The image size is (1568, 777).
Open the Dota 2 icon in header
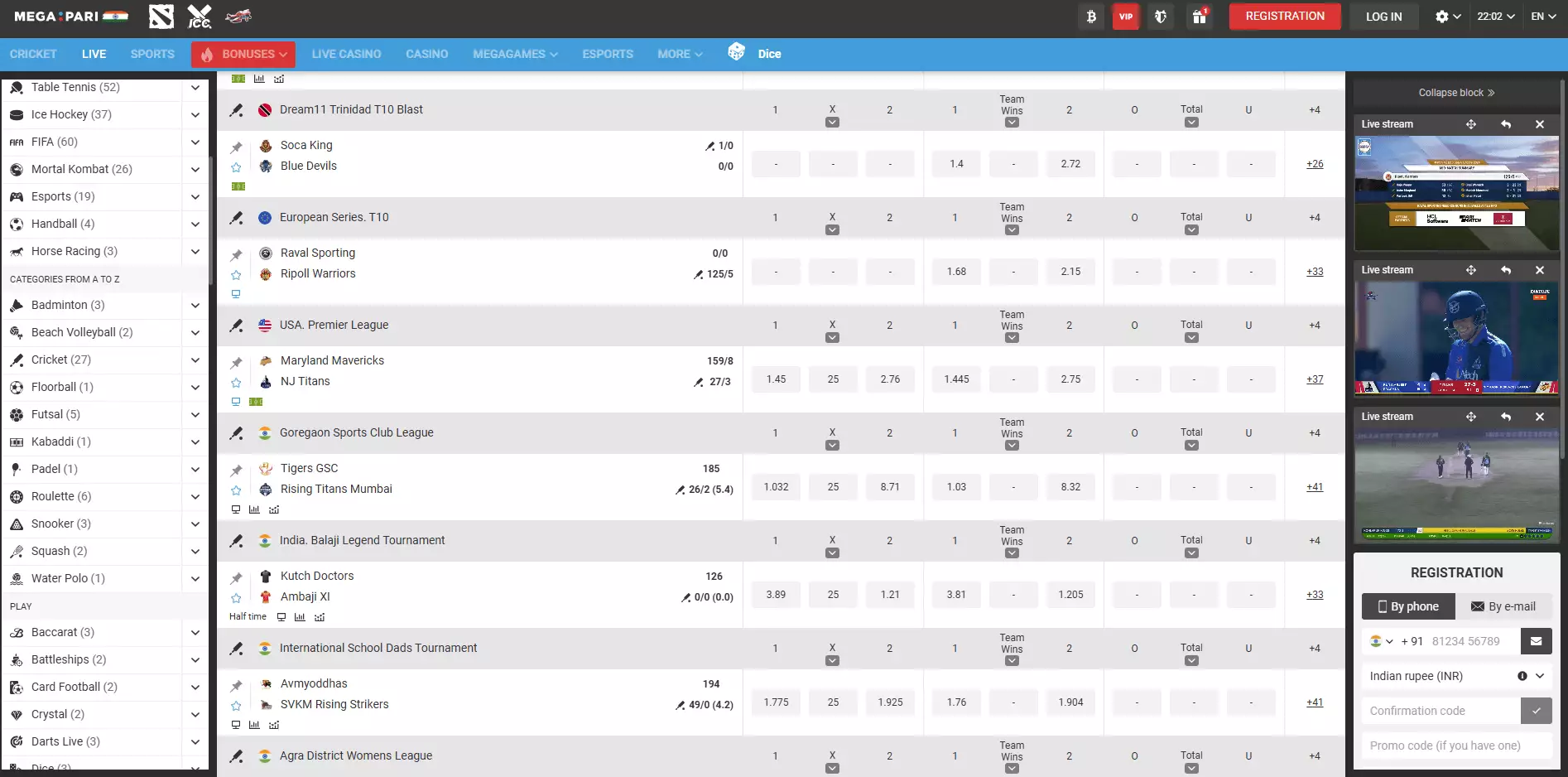(x=161, y=17)
